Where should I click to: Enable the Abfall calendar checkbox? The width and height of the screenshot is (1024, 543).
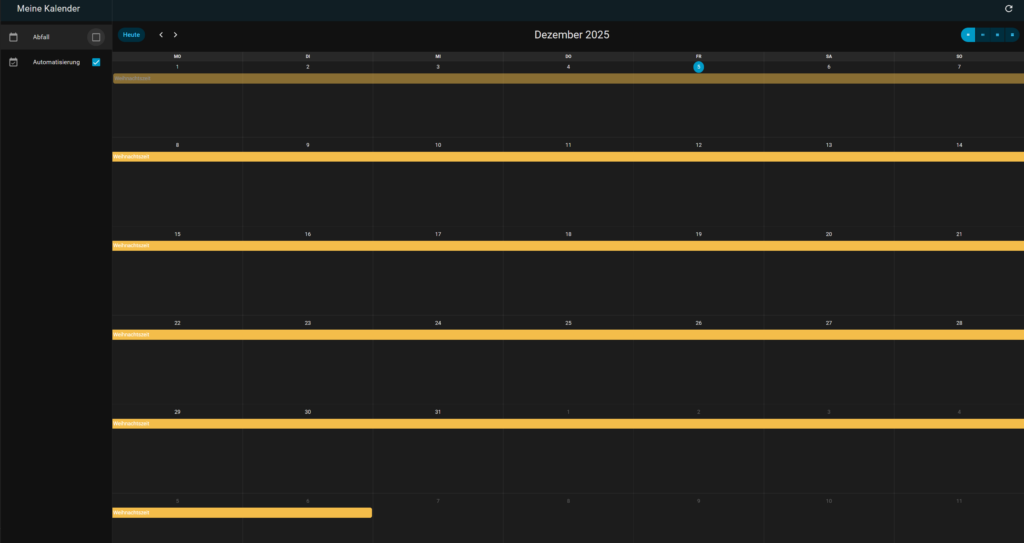[96, 37]
